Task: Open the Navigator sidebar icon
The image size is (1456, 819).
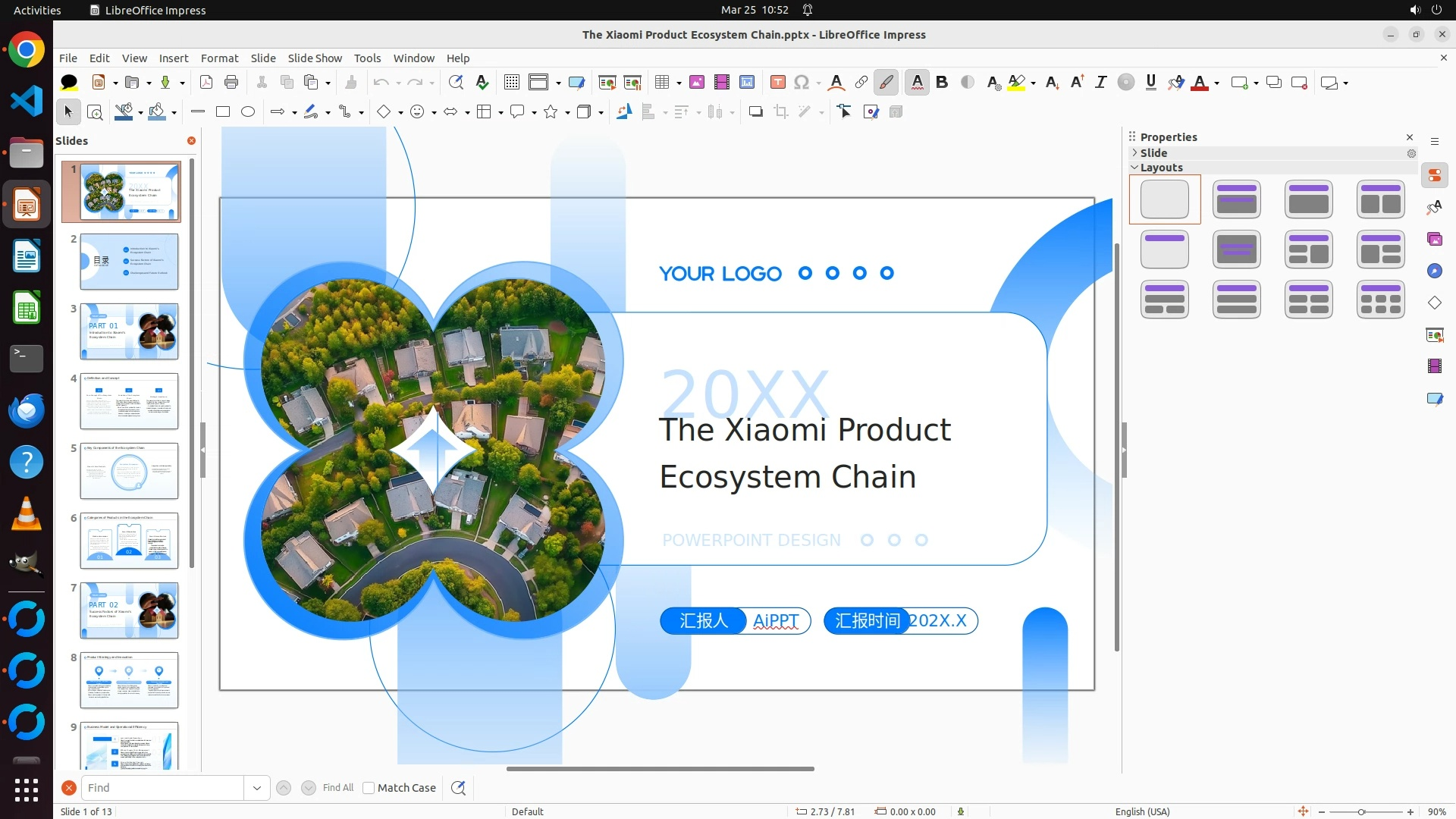Action: pyautogui.click(x=1434, y=271)
